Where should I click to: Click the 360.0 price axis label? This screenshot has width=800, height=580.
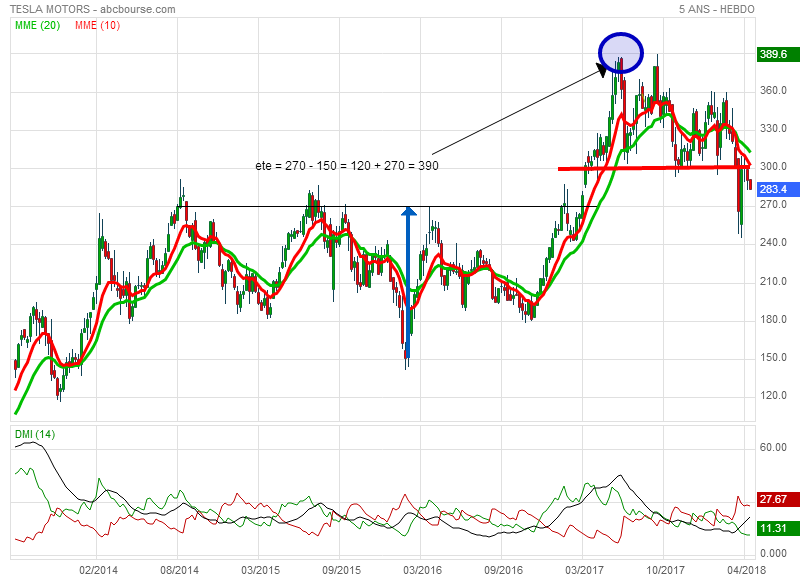773,90
